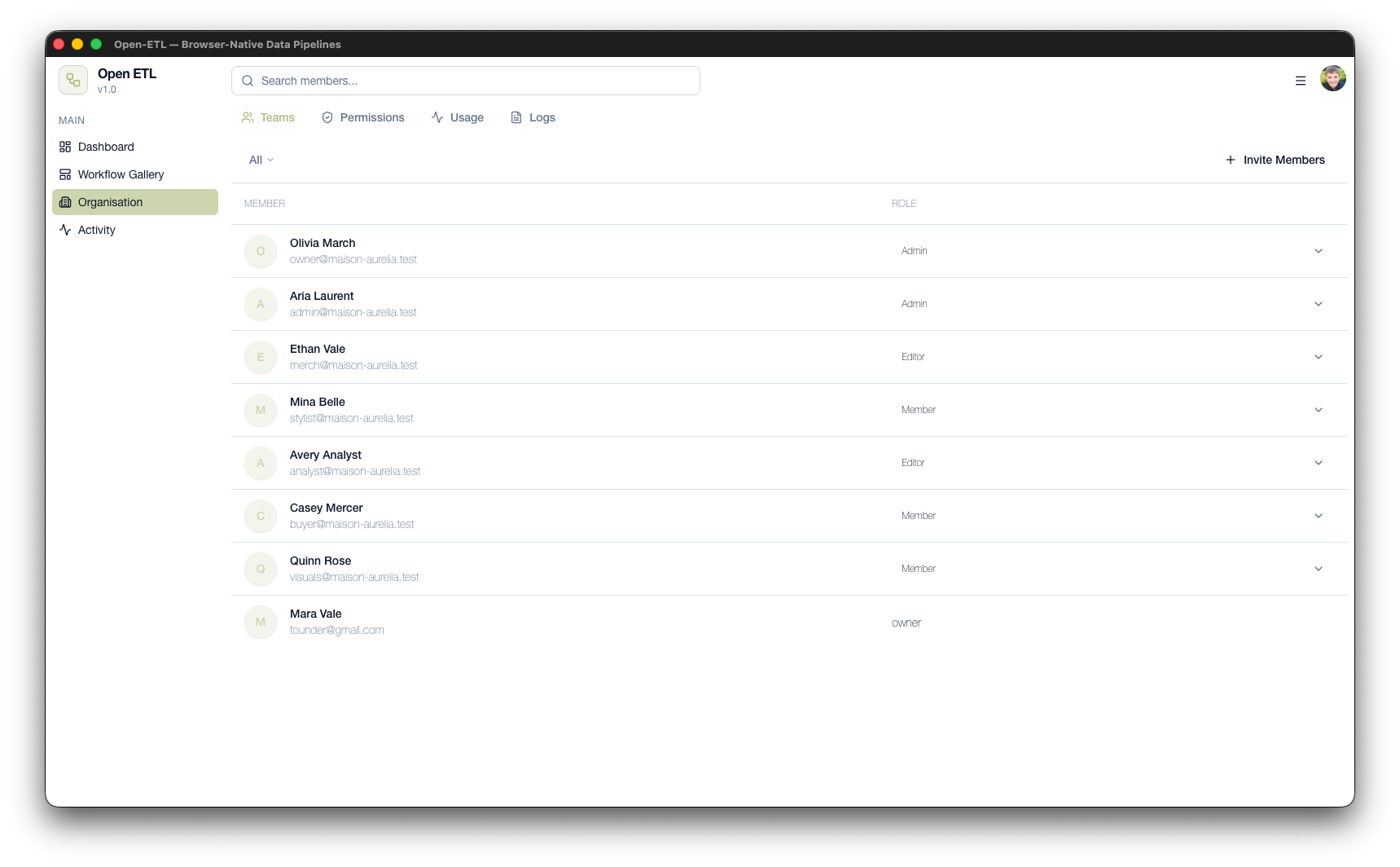
Task: Click the v1.0 version label
Action: (107, 90)
